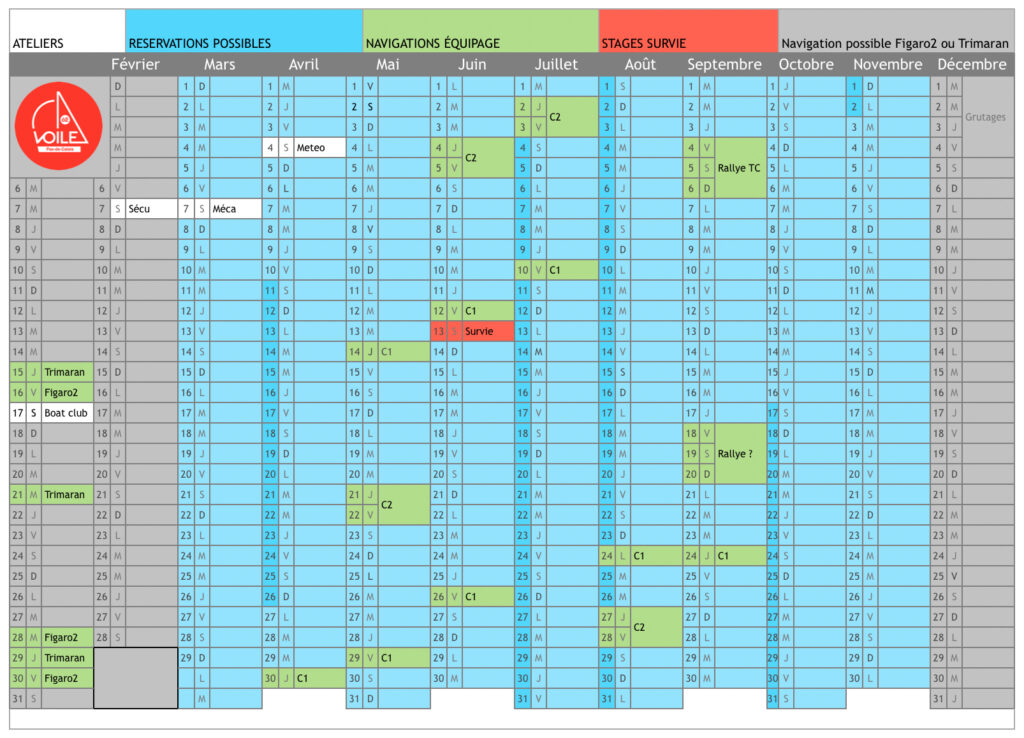
Task: Select the grey Figaro2 ou Trimaran legend
Action: pos(895,31)
